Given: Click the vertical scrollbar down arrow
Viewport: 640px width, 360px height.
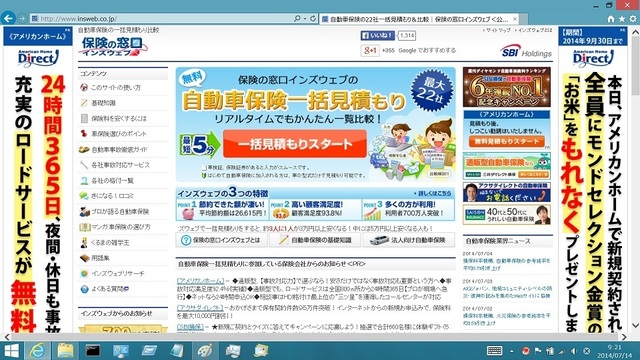Looking at the screenshot, I should [635, 326].
